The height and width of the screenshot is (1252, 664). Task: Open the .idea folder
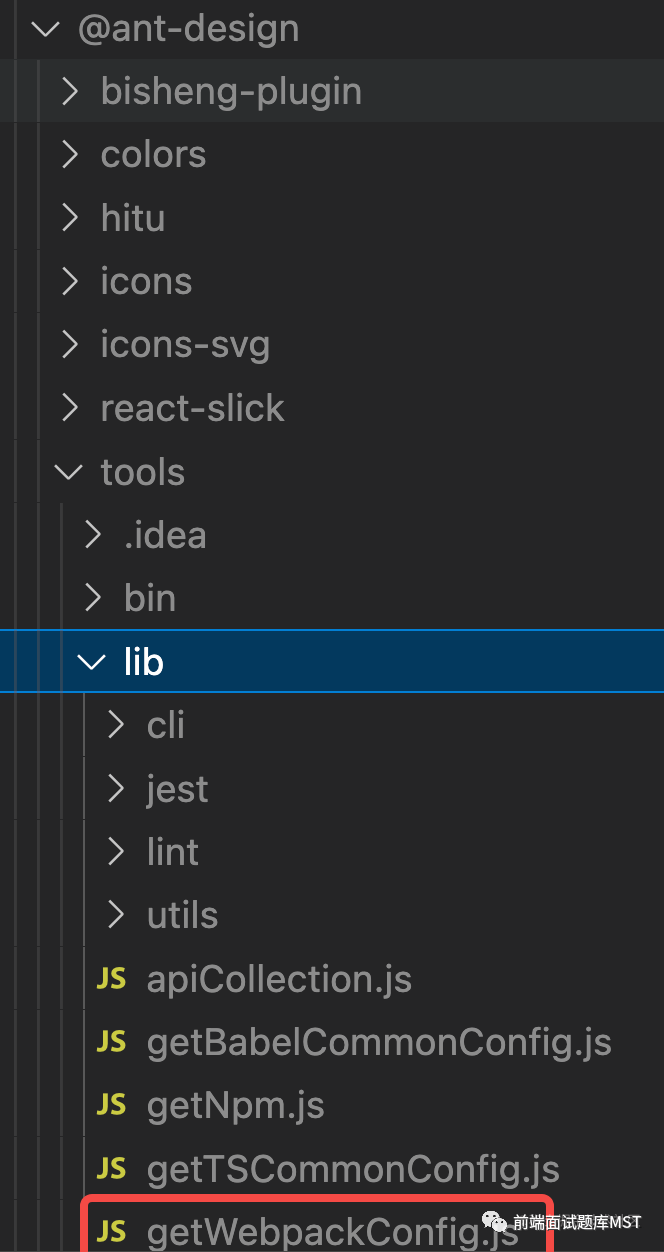165,535
